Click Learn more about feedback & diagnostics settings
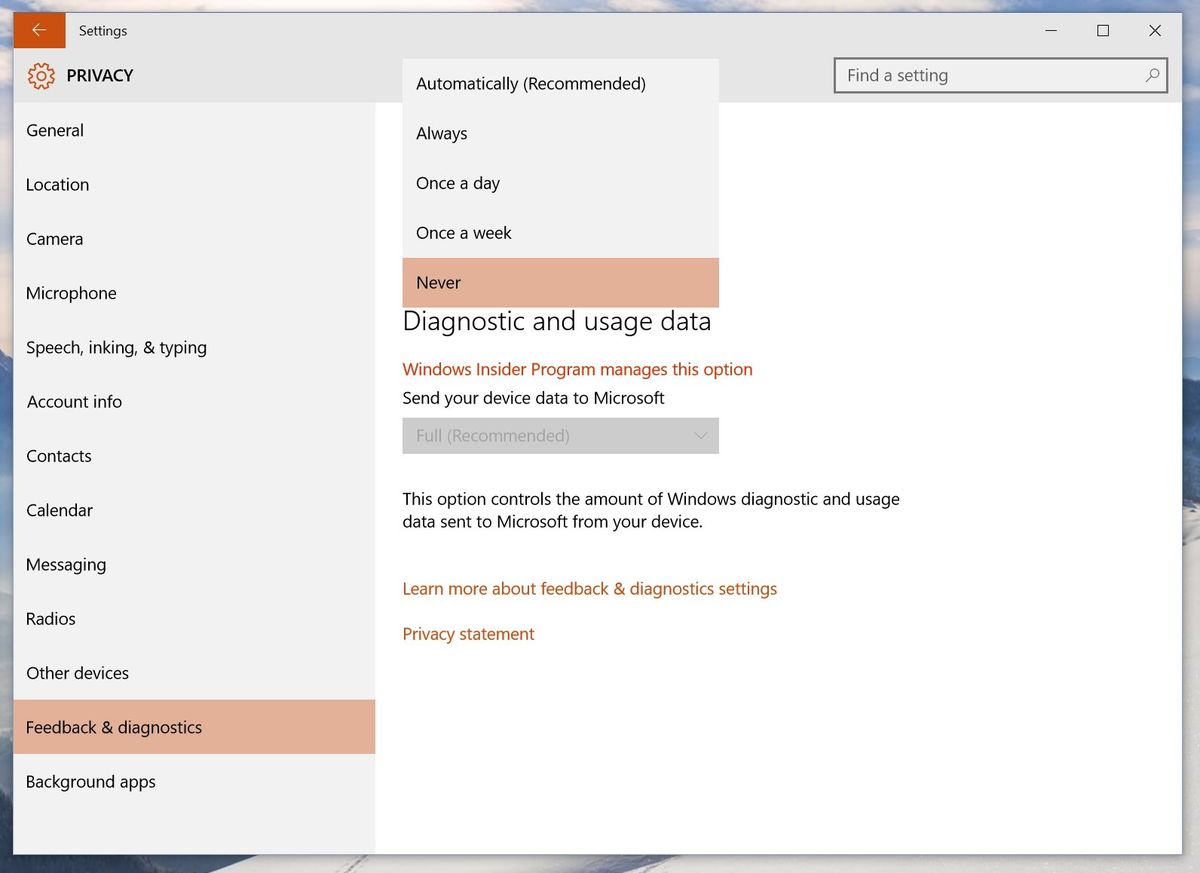The image size is (1200, 873). (590, 588)
